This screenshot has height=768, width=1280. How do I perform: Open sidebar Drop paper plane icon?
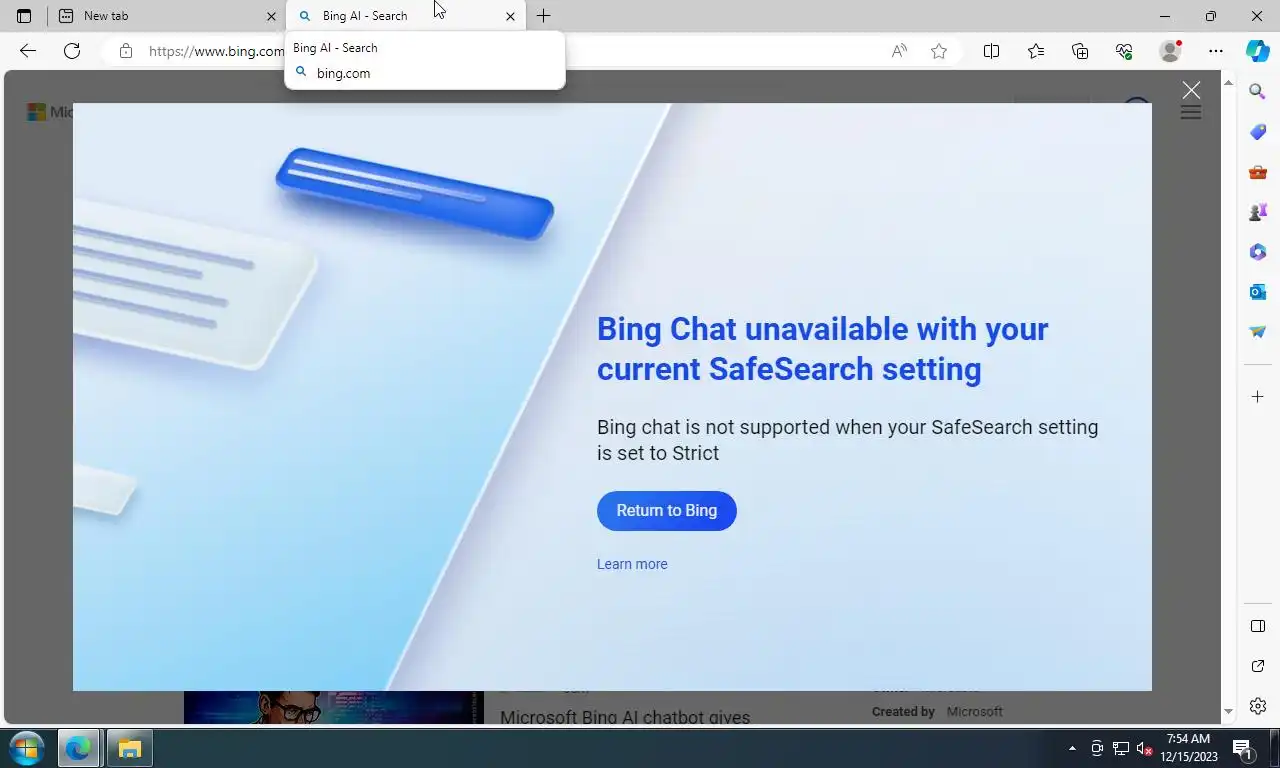point(1258,332)
